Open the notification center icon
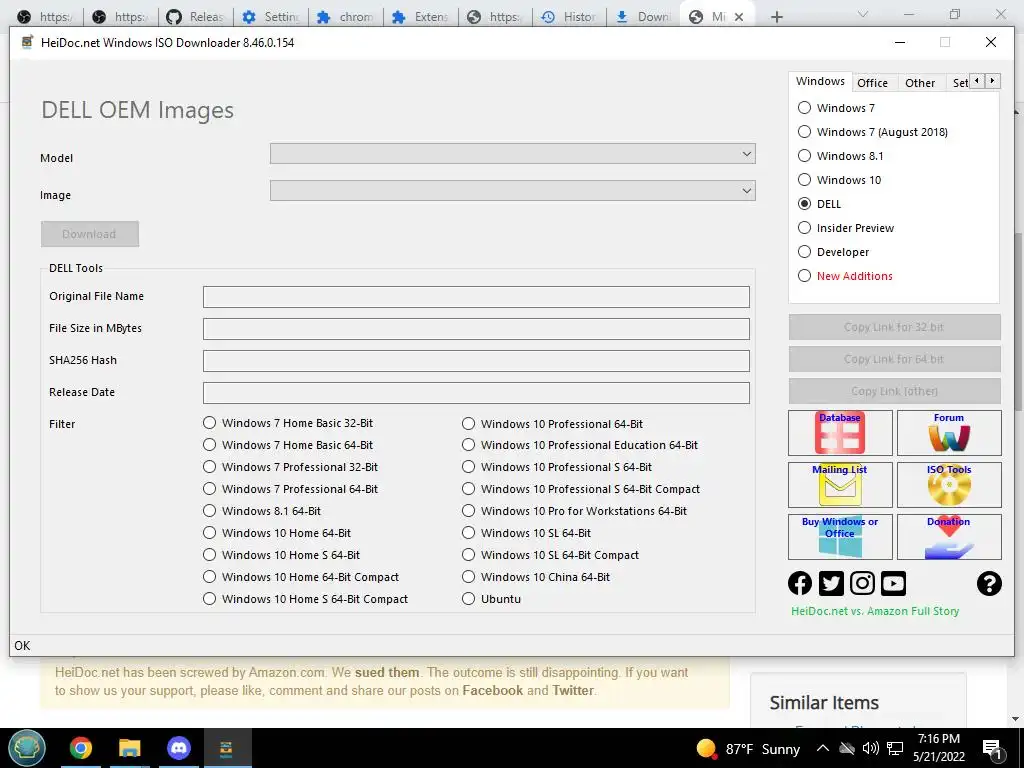 pos(992,748)
